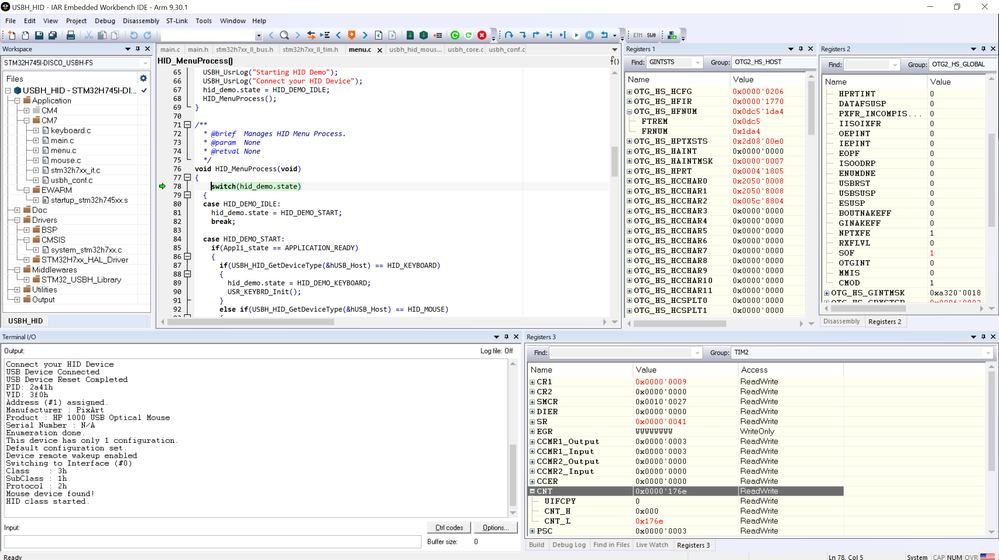
Task: Open the Project menu
Action: (76, 21)
